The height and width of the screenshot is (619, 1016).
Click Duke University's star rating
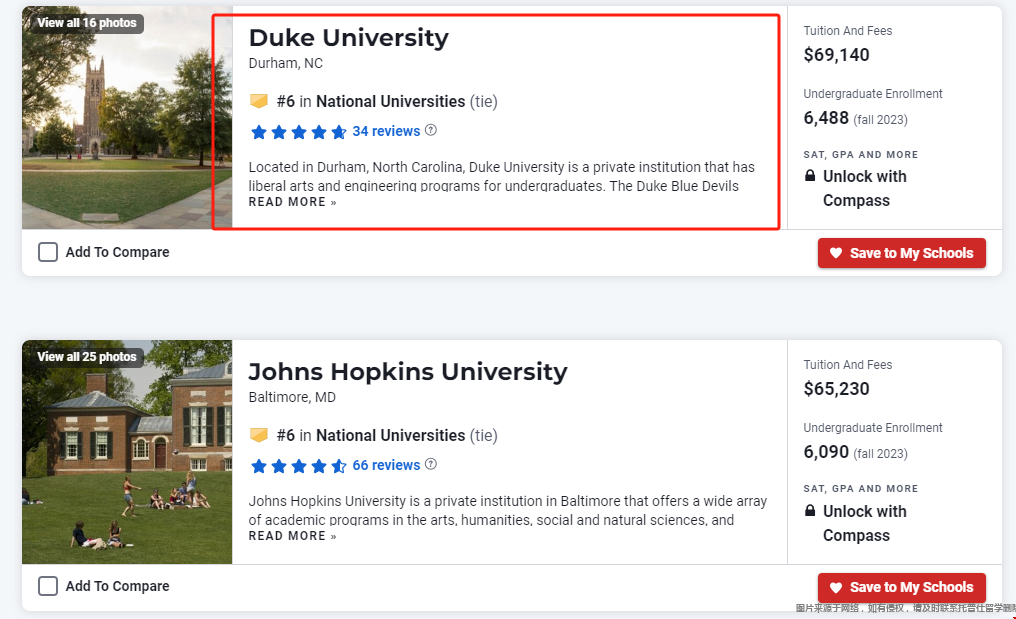(299, 132)
